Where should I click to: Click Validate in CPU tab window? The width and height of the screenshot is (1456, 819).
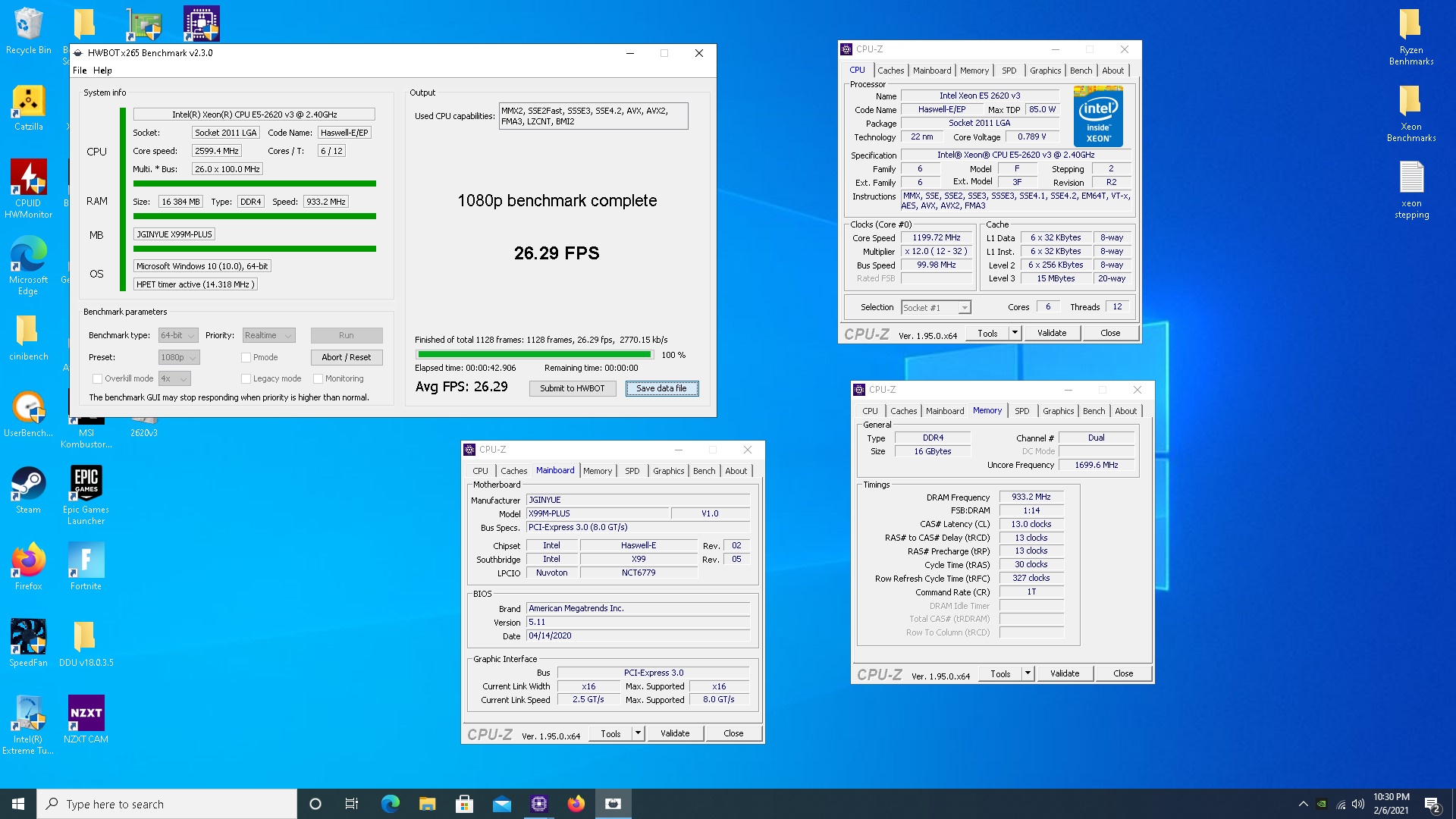pos(1051,333)
